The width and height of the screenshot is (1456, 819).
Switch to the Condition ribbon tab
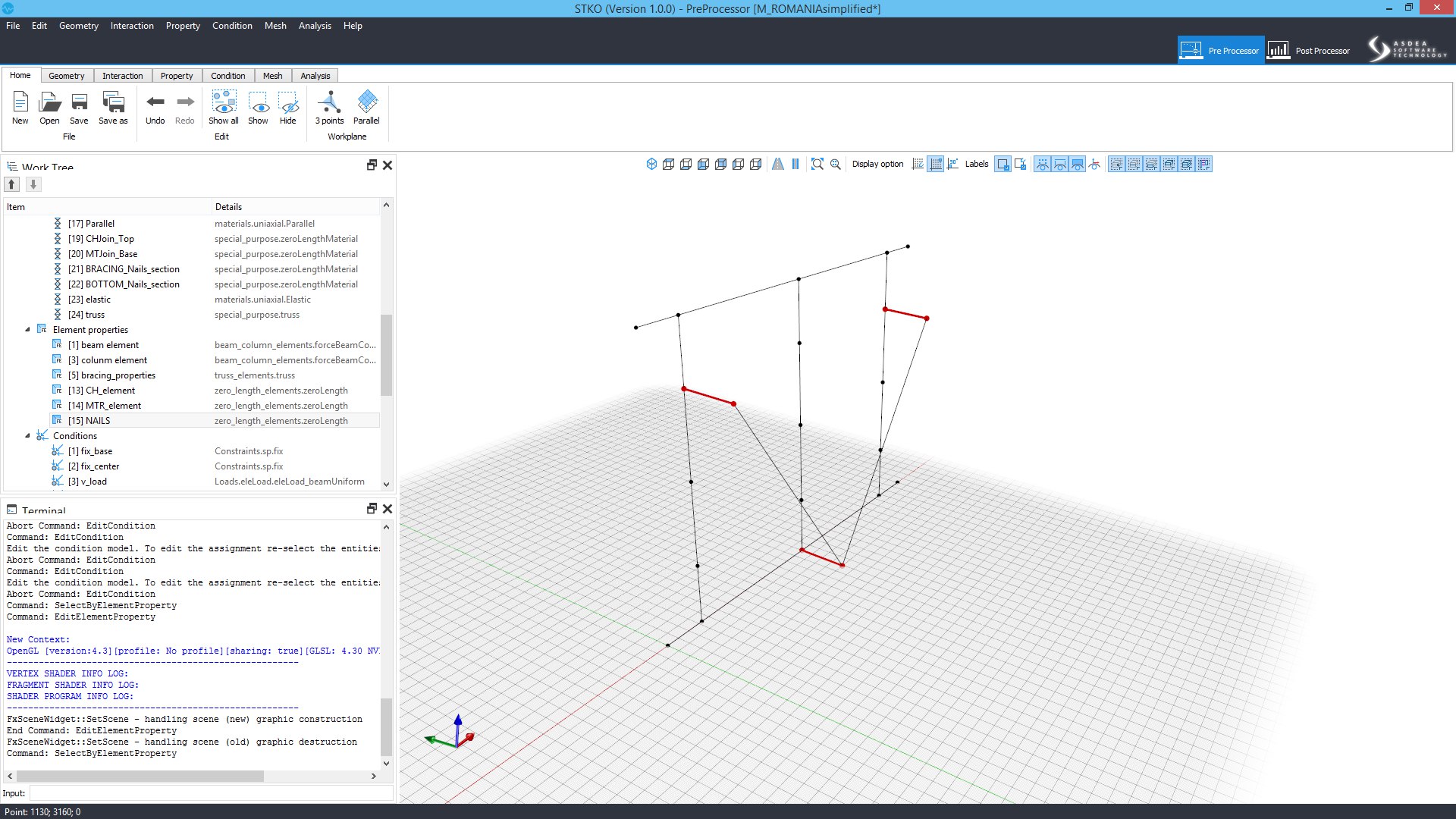click(x=228, y=76)
